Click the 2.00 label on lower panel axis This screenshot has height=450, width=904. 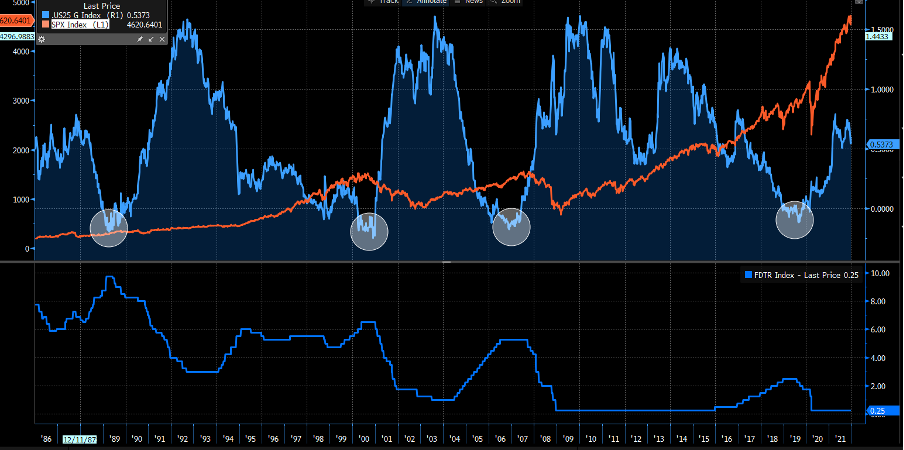click(879, 386)
